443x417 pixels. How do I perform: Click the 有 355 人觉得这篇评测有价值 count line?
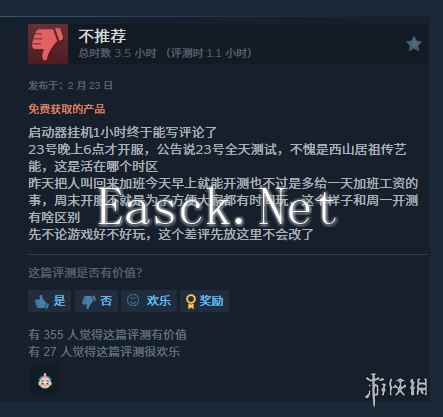107,335
